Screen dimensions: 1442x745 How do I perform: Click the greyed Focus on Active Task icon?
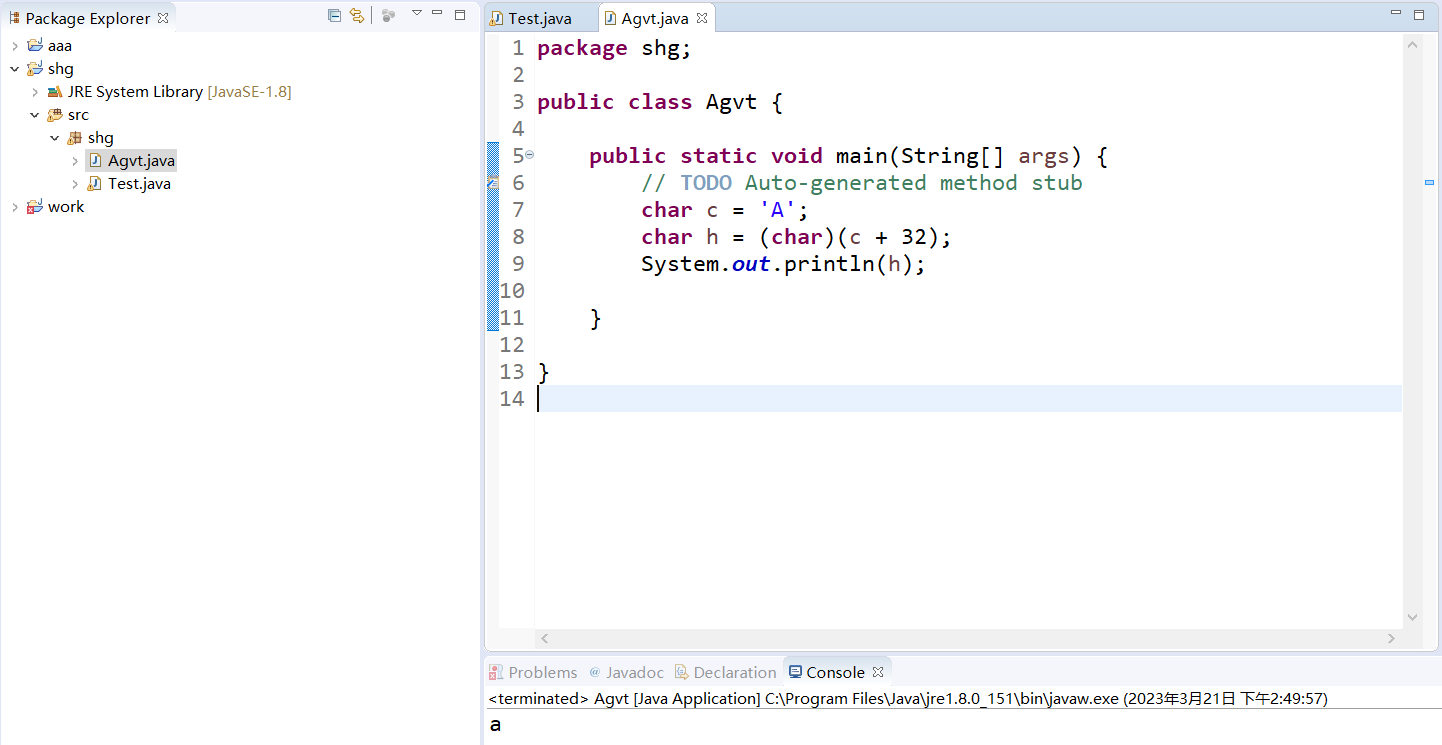click(x=389, y=15)
